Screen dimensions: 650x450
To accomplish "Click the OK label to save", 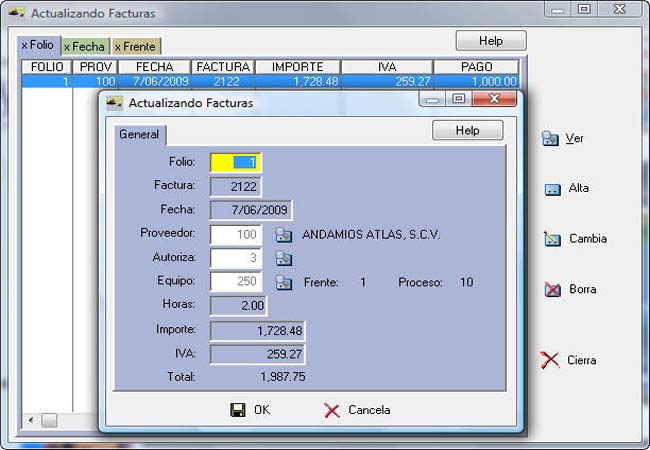I will click(x=262, y=410).
